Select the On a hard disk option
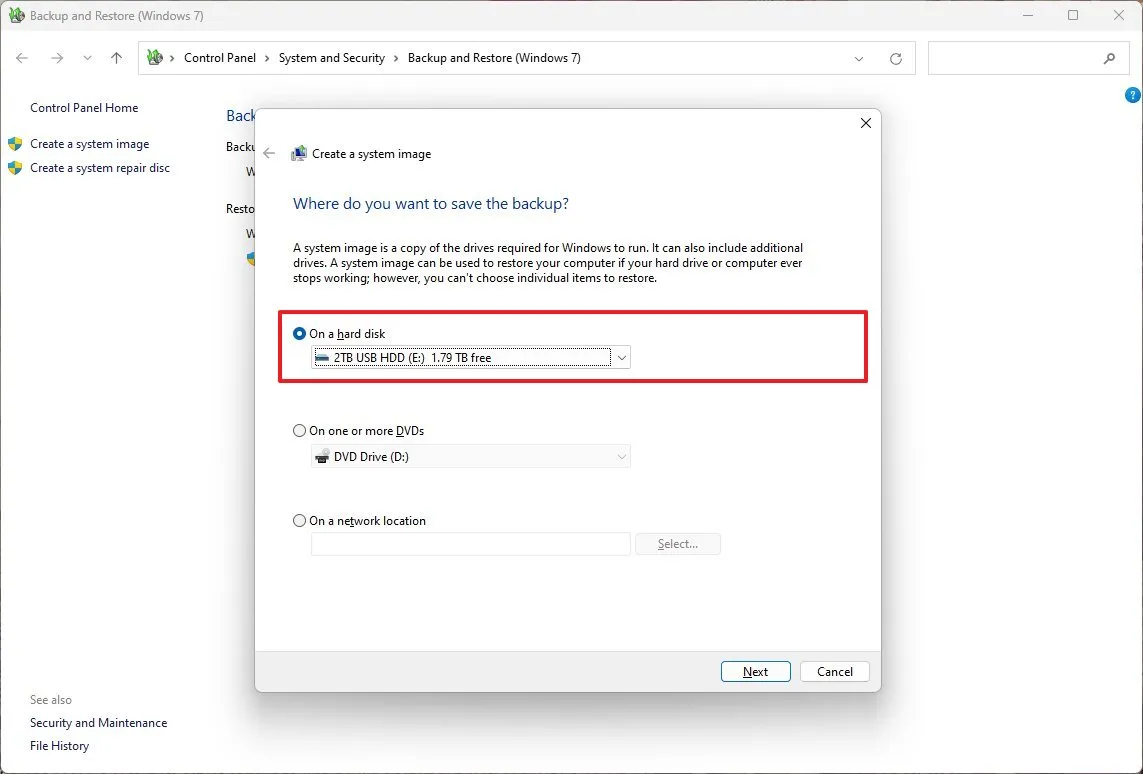This screenshot has height=774, width=1143. (x=299, y=333)
